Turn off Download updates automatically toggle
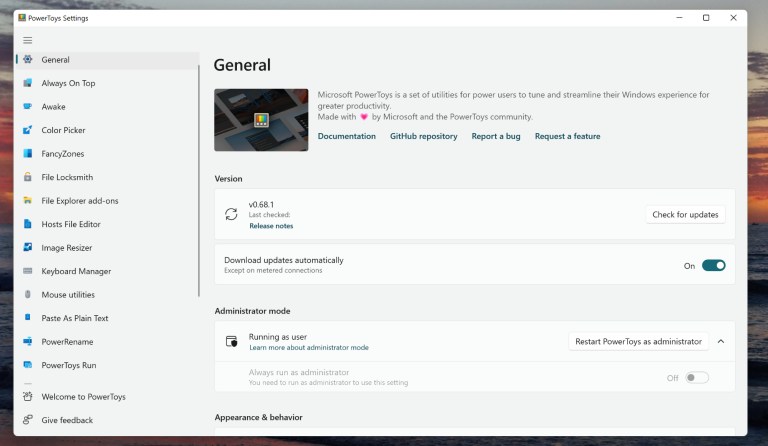 (x=713, y=265)
